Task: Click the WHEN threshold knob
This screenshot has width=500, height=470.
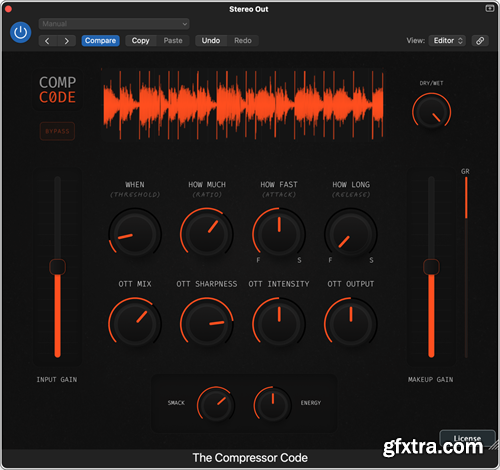Action: pyautogui.click(x=135, y=234)
